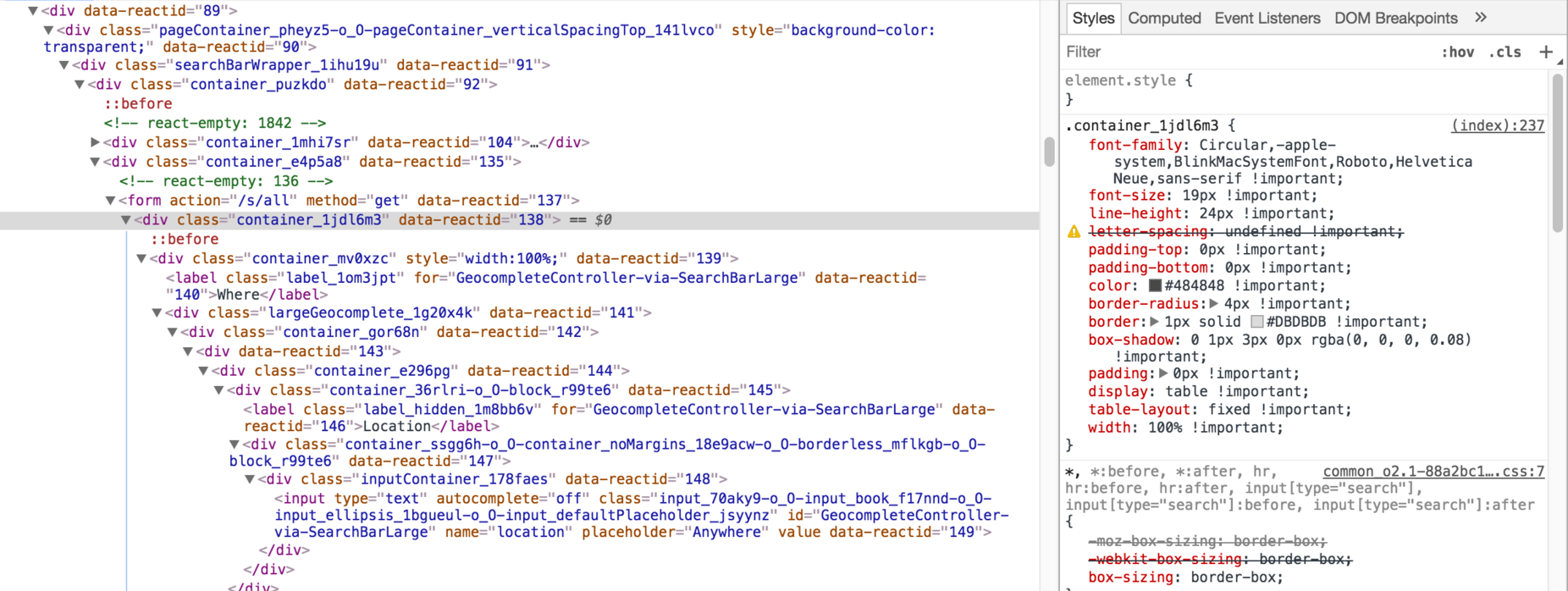Image resolution: width=1568 pixels, height=591 pixels.
Task: Click the table-layout: fixed declaration
Action: [x=1219, y=409]
